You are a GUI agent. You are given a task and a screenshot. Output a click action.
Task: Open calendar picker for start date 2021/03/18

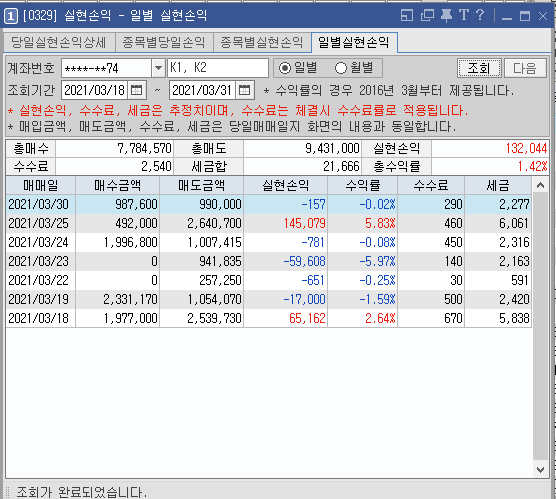tap(137, 90)
